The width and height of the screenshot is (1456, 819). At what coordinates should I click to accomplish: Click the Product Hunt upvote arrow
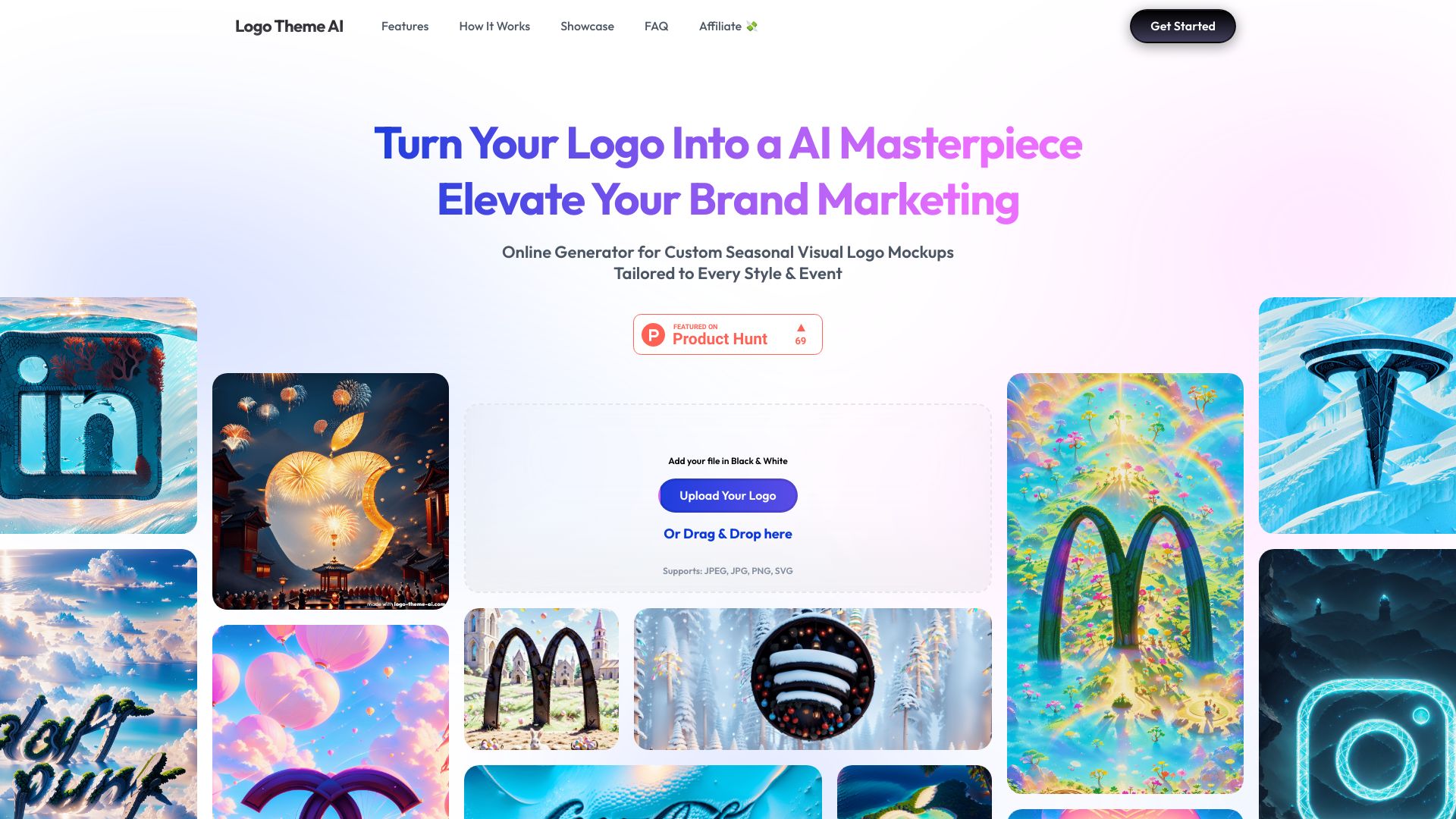pyautogui.click(x=800, y=327)
